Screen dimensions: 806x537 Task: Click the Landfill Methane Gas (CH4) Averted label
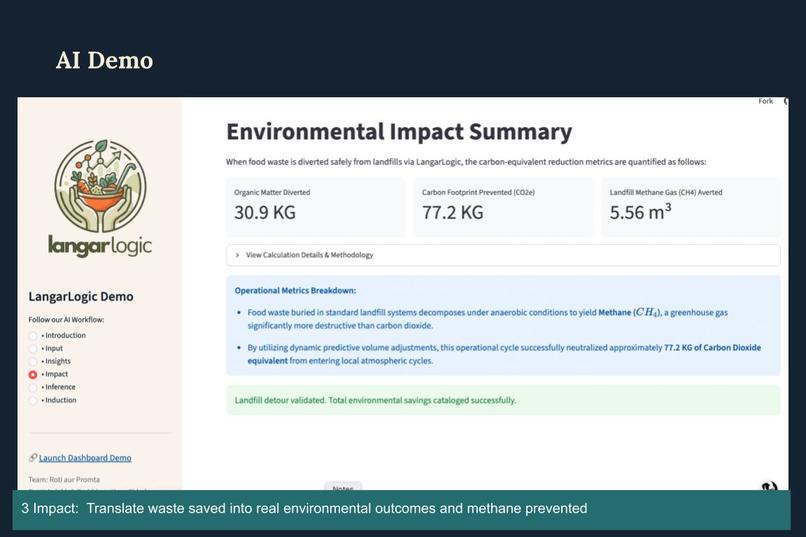coord(666,192)
